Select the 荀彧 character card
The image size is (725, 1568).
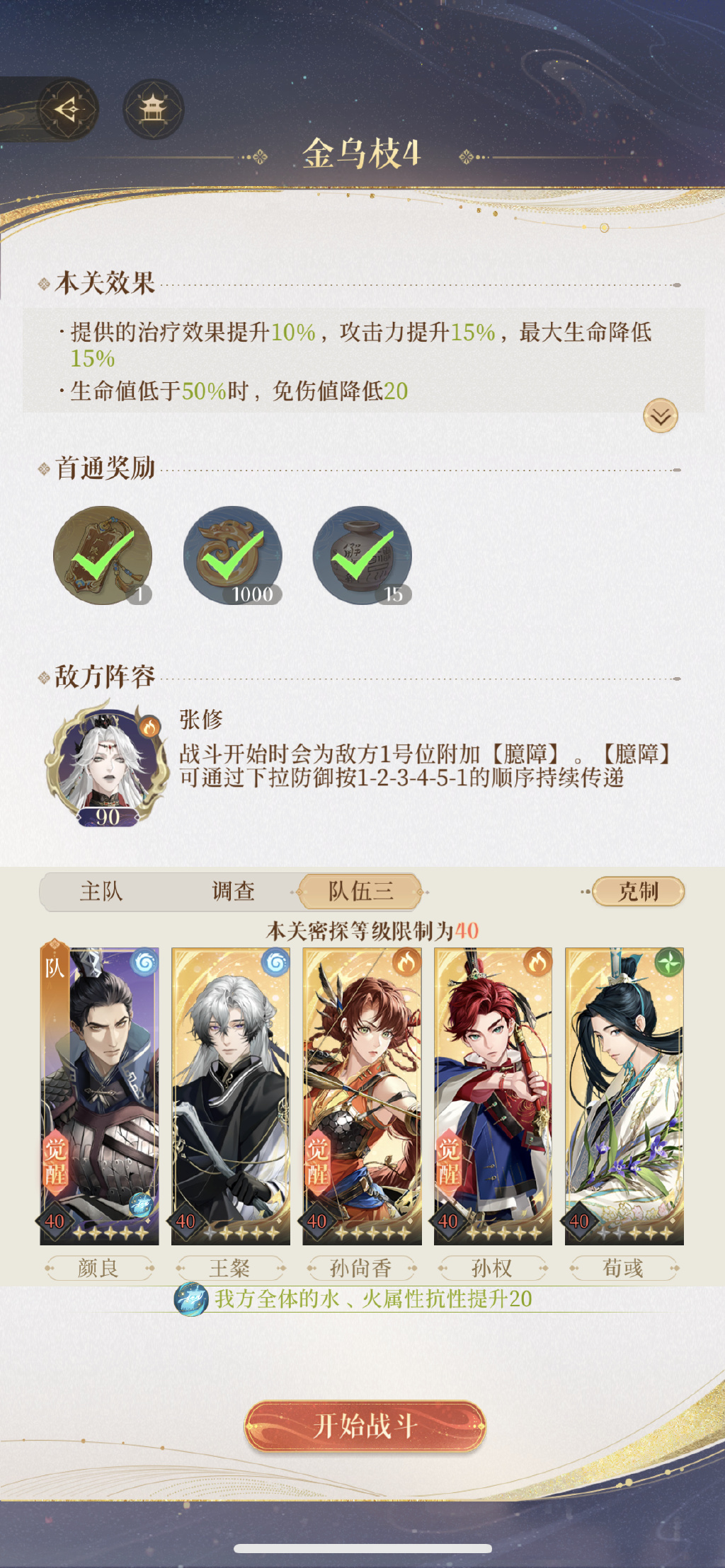(624, 1096)
